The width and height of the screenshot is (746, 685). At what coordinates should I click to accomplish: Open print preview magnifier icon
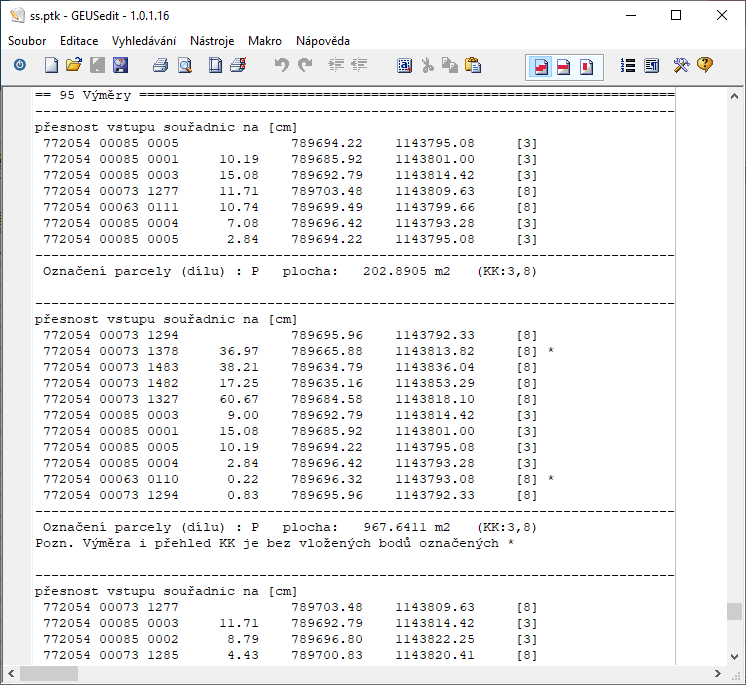tap(184, 66)
